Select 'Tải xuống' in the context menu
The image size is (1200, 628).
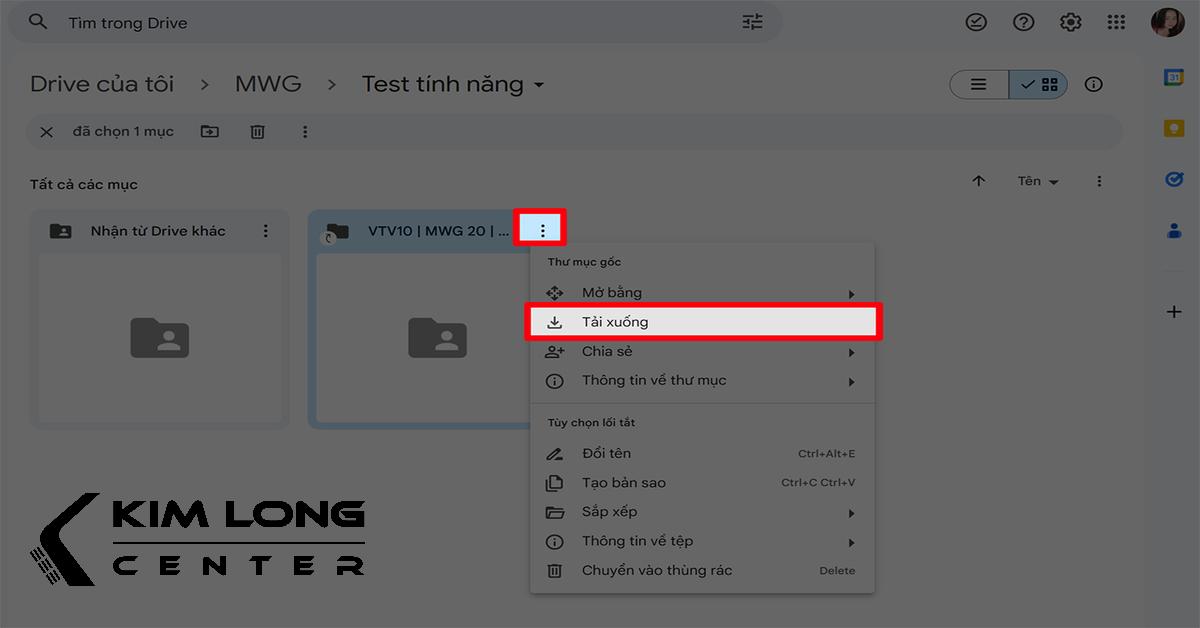coord(616,321)
